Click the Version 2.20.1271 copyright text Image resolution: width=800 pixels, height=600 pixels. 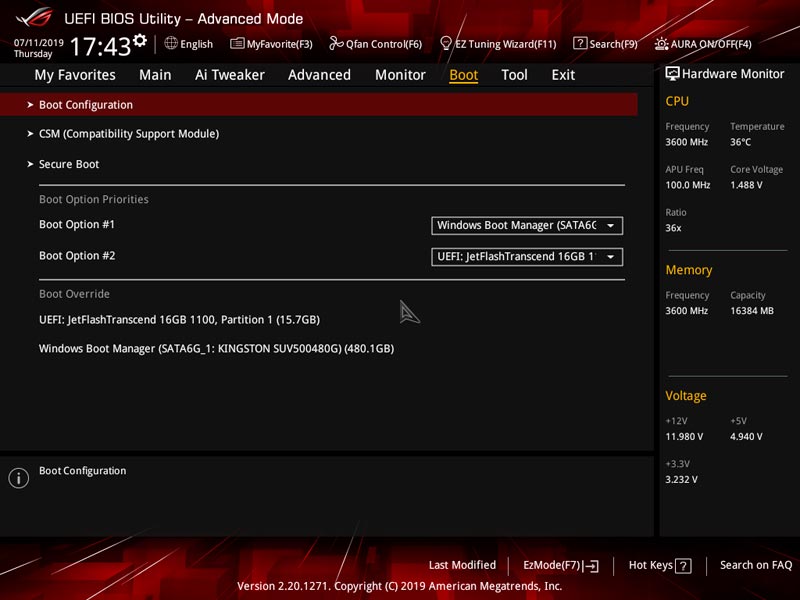399,586
